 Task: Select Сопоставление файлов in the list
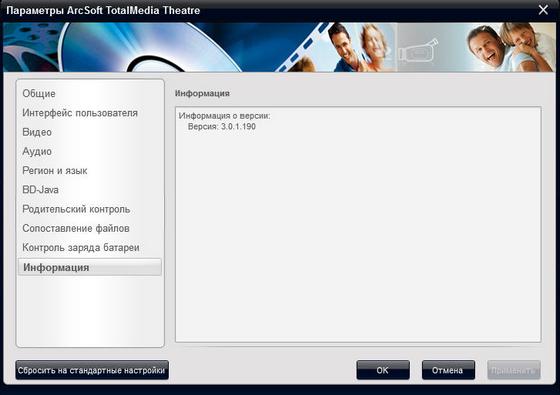click(x=76, y=228)
